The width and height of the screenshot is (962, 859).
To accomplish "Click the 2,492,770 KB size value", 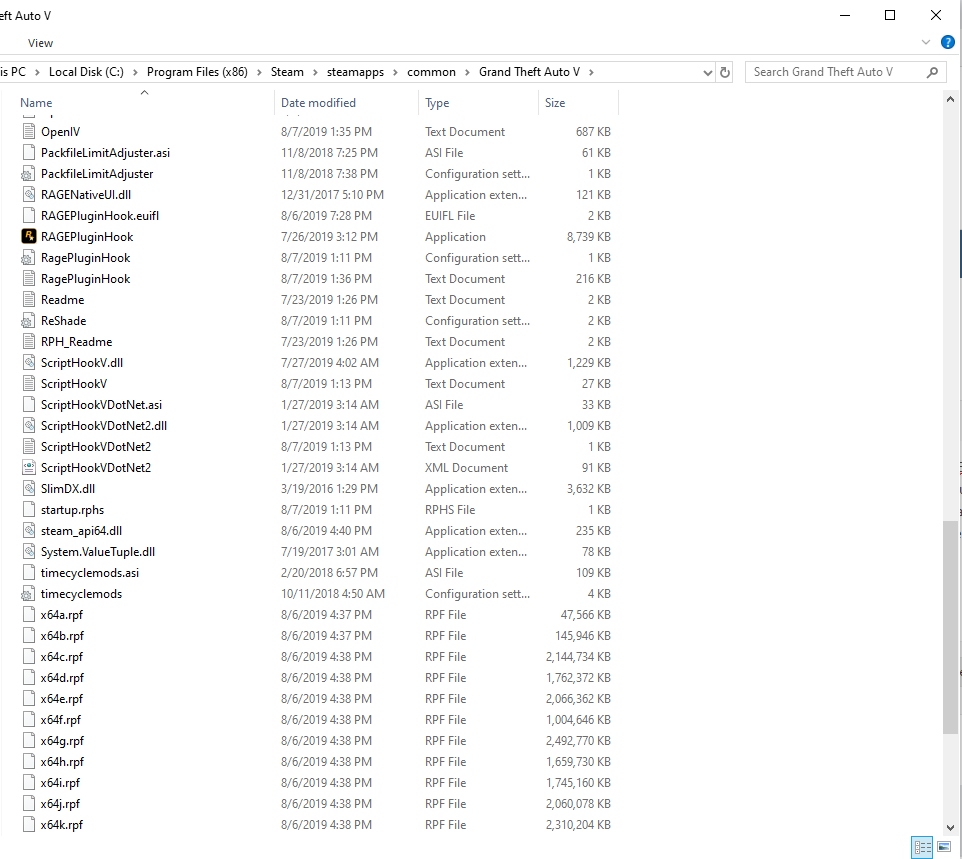I will [578, 741].
